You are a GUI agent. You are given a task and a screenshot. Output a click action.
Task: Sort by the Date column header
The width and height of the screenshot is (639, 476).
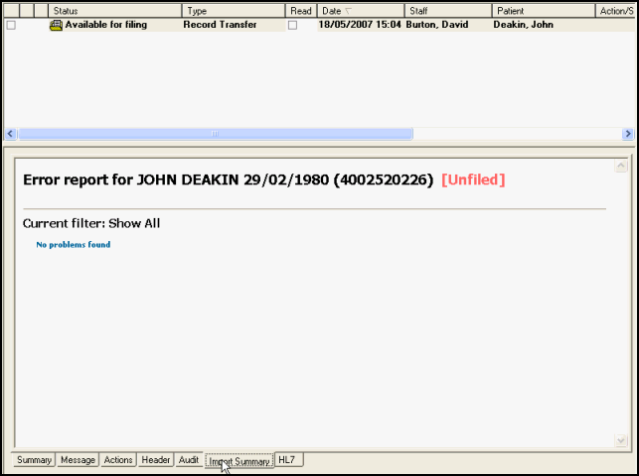click(x=360, y=10)
